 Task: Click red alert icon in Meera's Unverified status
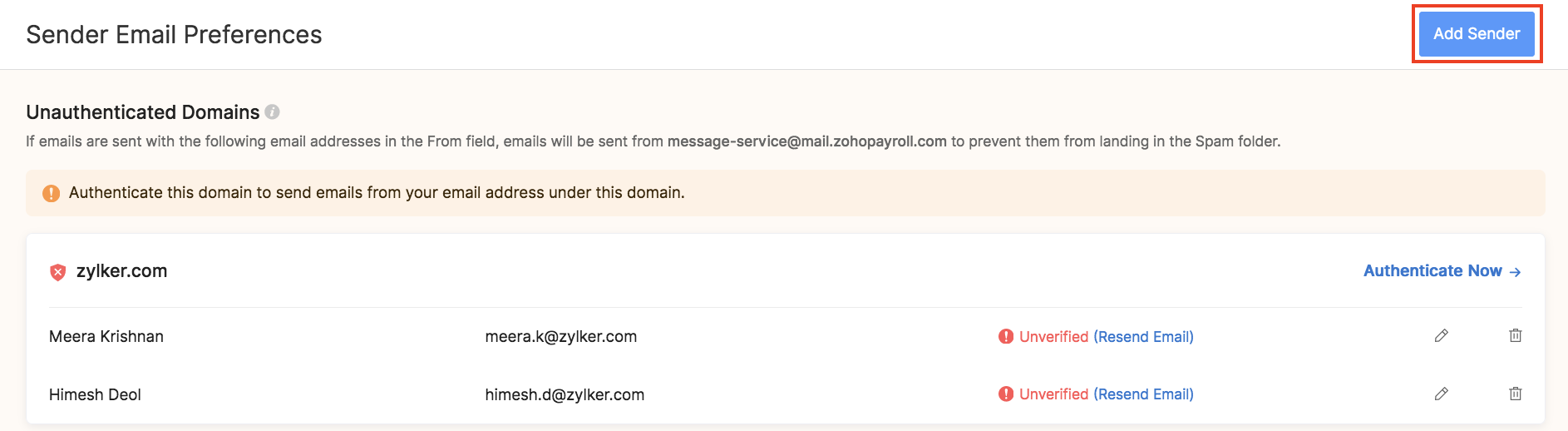pyautogui.click(x=1006, y=337)
